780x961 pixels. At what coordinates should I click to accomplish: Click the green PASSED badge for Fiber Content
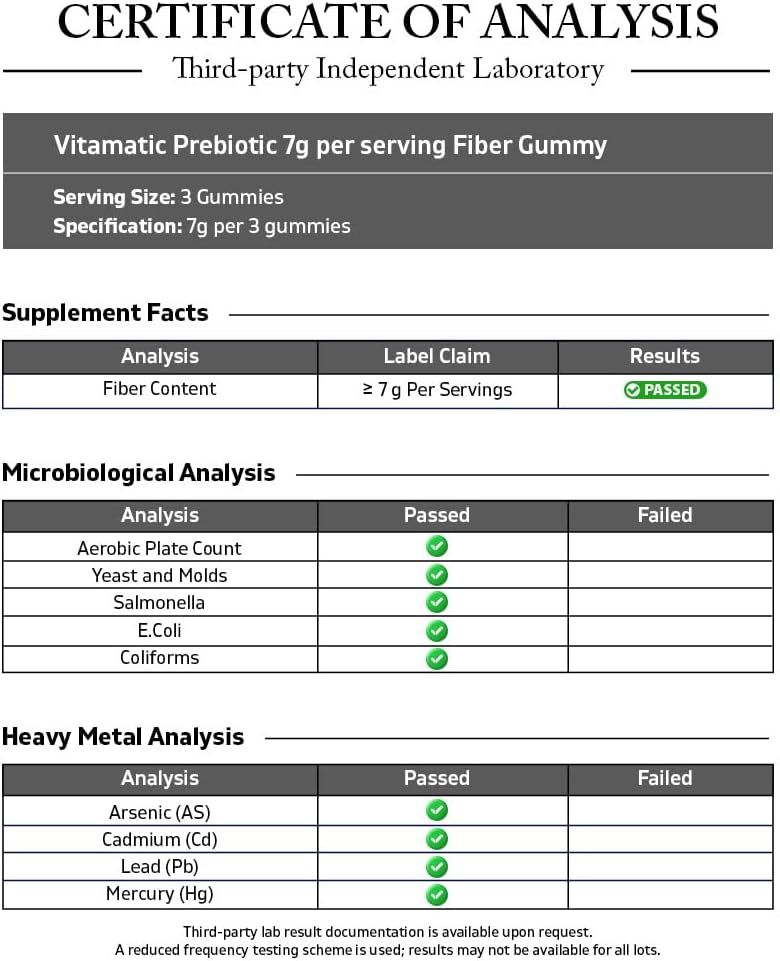tap(665, 390)
